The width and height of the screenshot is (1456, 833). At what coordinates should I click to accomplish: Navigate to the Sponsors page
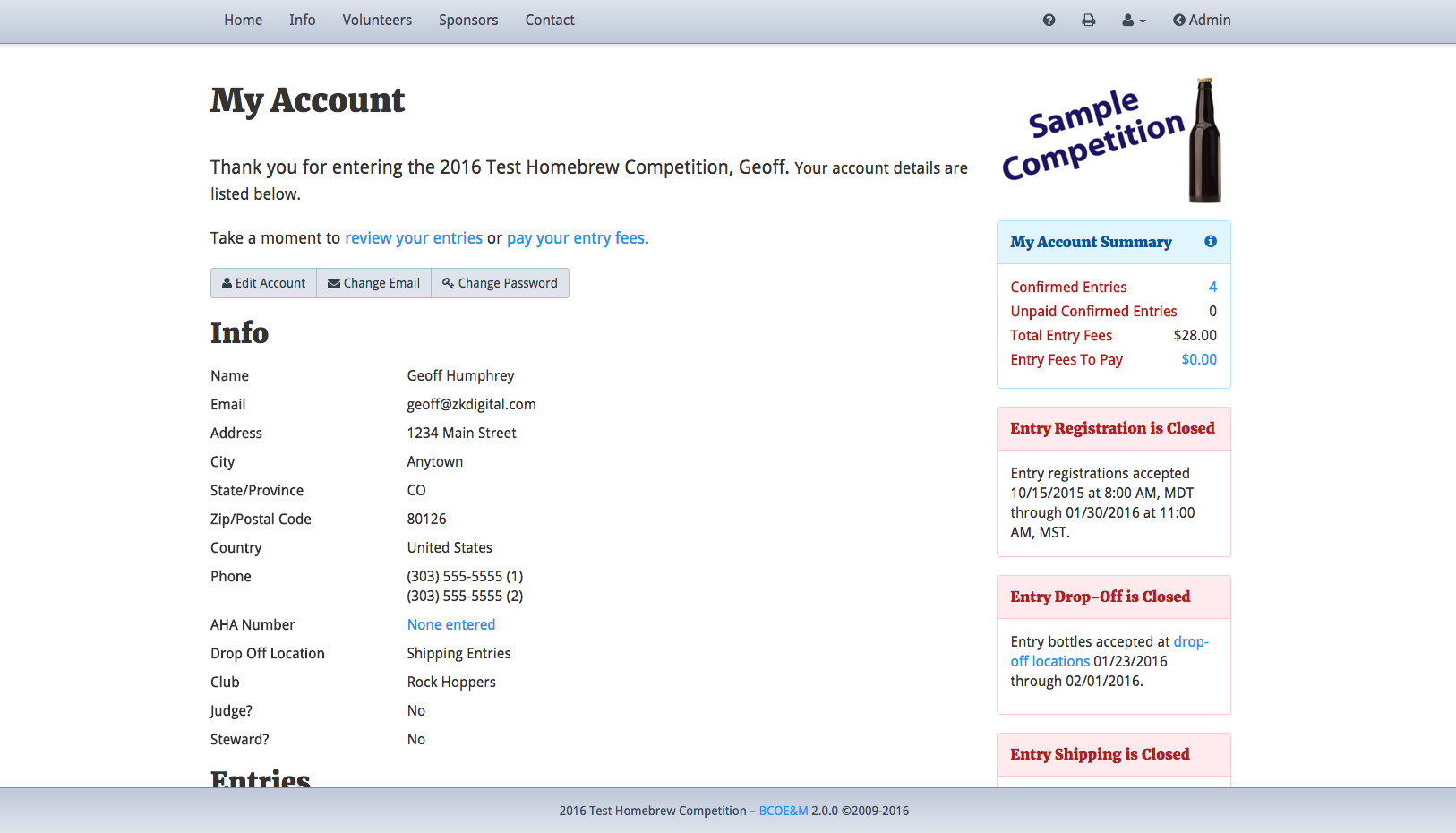point(468,20)
